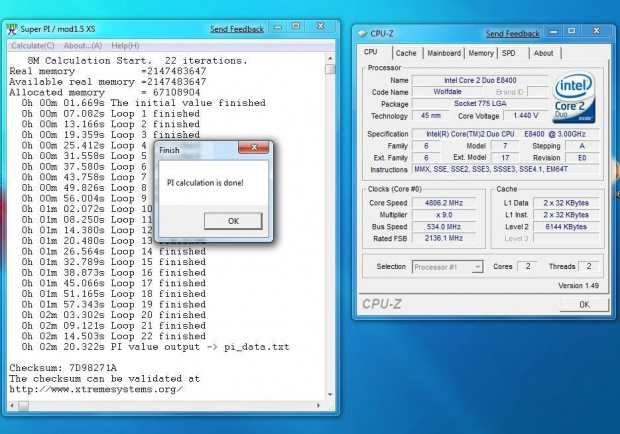Click the CPU-Z OK button
This screenshot has width=620, height=434.
coord(584,305)
